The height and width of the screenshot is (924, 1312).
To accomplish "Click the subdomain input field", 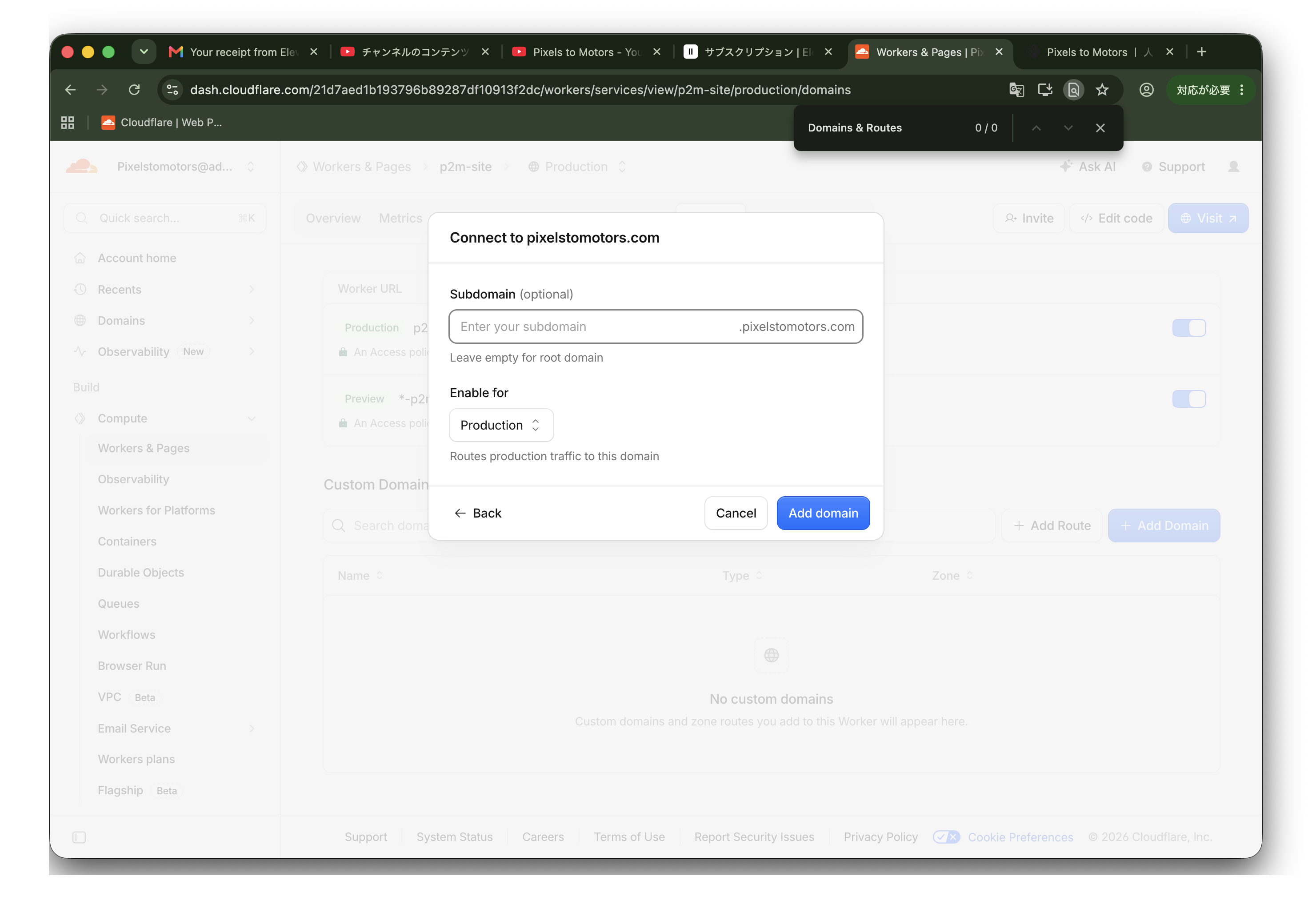I will 656,327.
